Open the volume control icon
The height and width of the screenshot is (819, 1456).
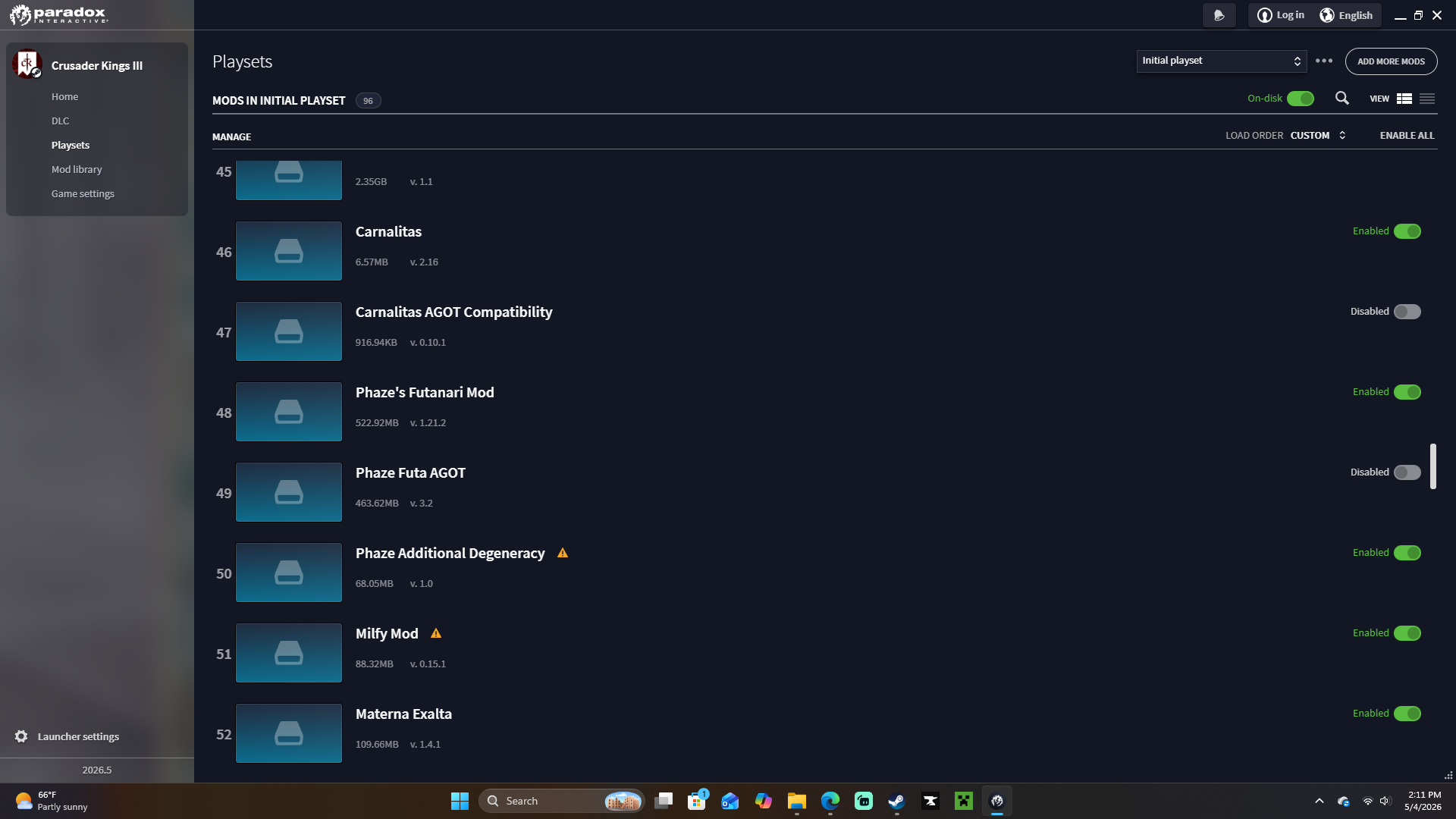point(1385,801)
